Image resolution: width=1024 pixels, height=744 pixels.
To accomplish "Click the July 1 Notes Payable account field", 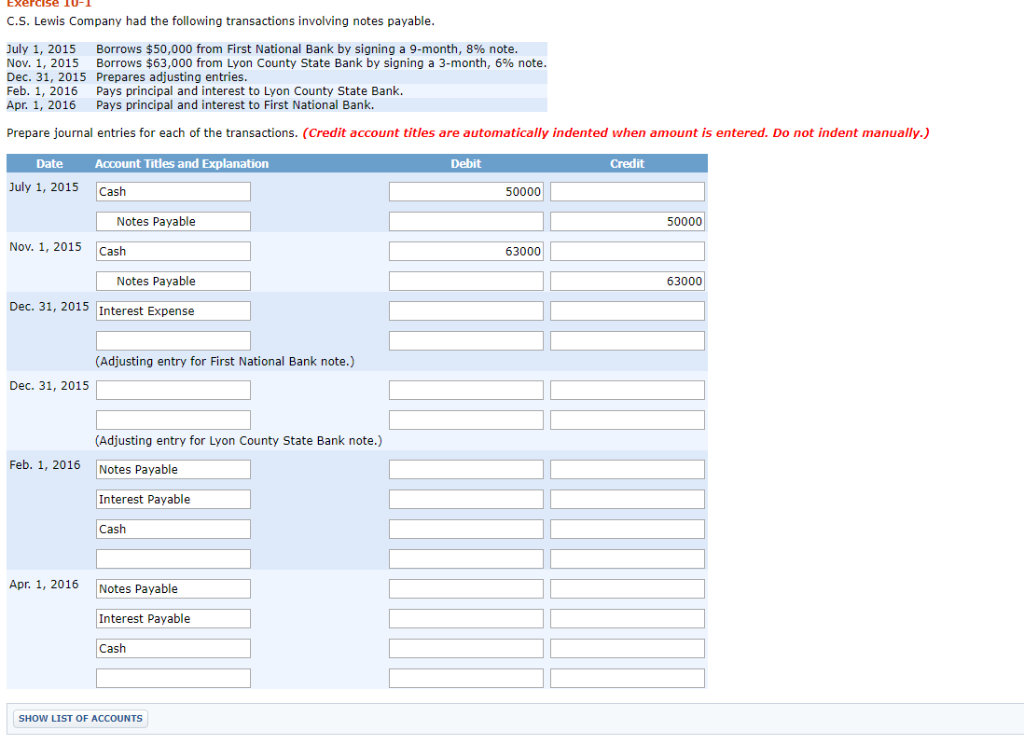I will [x=173, y=221].
